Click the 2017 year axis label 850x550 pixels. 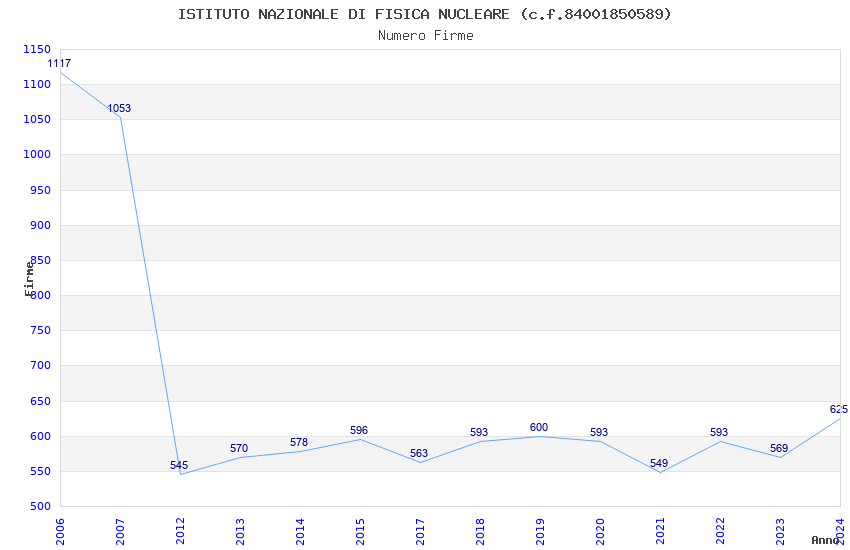[420, 531]
